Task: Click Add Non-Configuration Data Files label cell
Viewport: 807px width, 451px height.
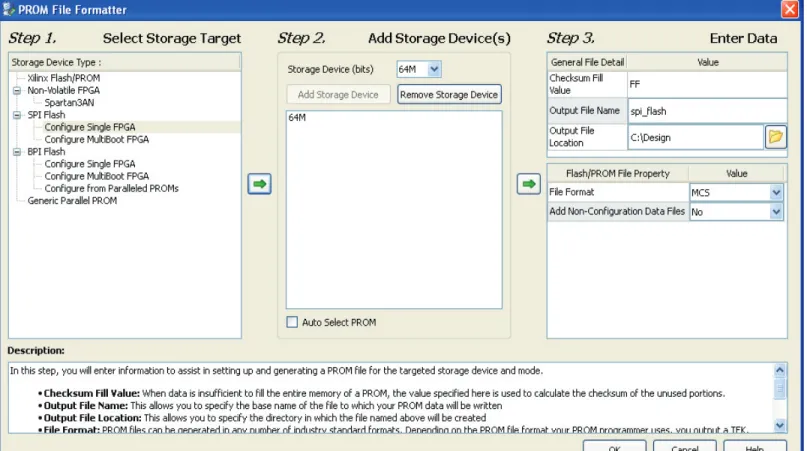Action: [618, 211]
